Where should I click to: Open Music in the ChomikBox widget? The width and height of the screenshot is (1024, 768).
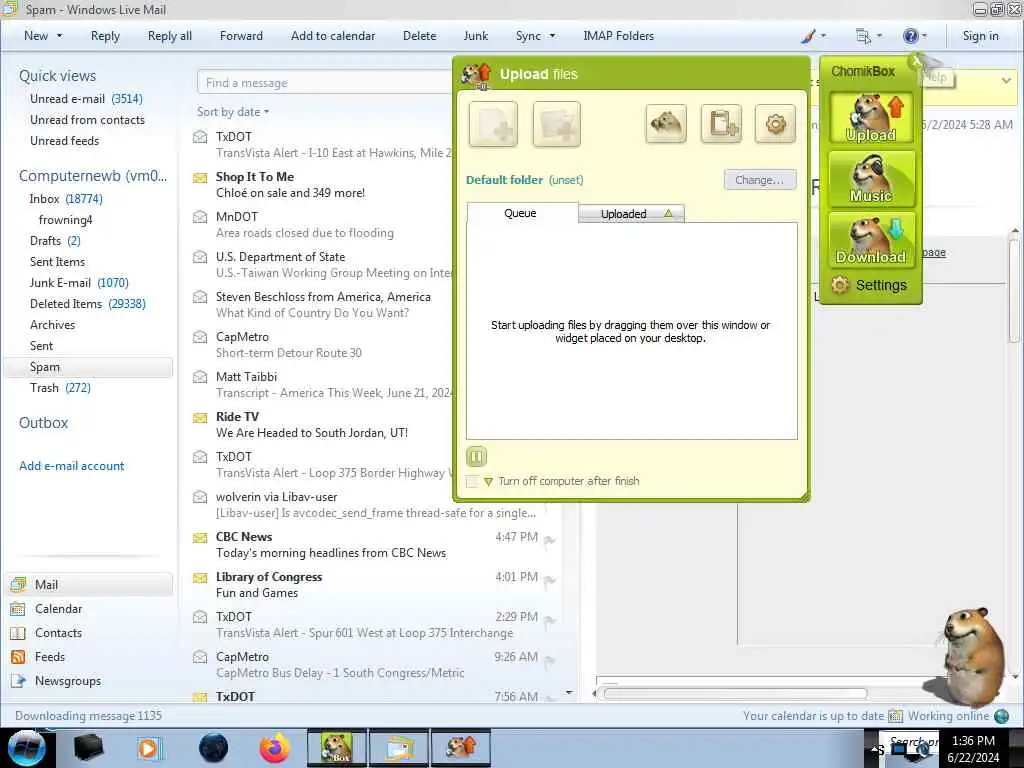tap(871, 179)
